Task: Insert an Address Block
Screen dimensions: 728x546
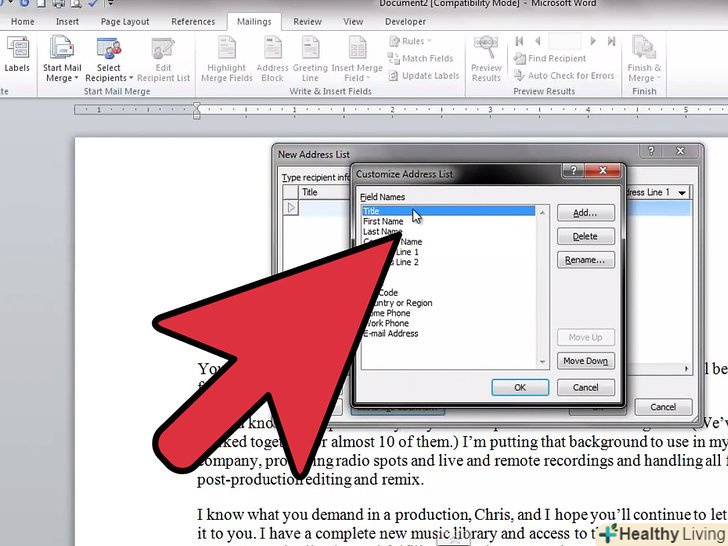Action: pos(272,59)
